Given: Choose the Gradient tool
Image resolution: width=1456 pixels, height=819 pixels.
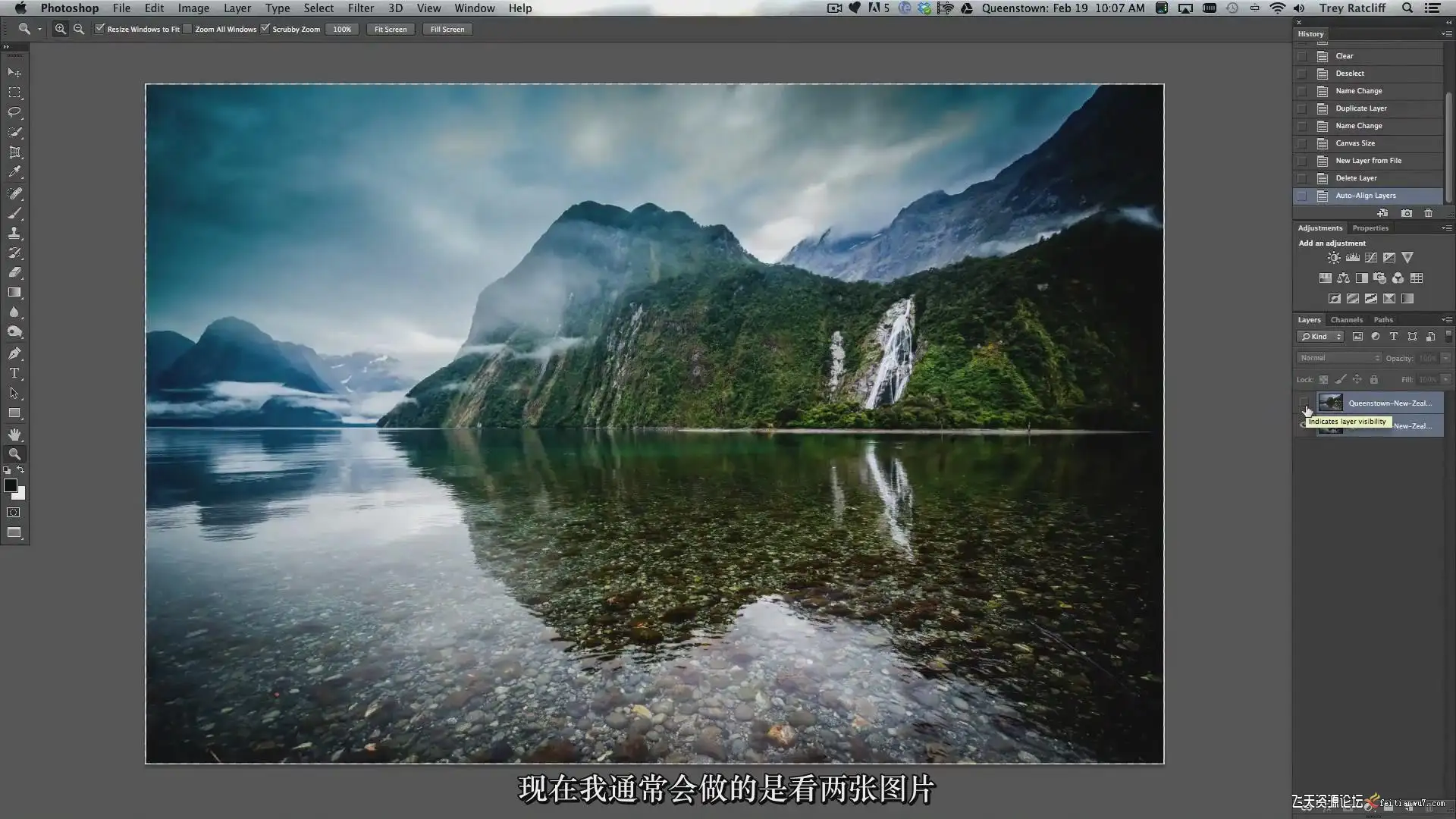Looking at the screenshot, I should click(x=14, y=292).
